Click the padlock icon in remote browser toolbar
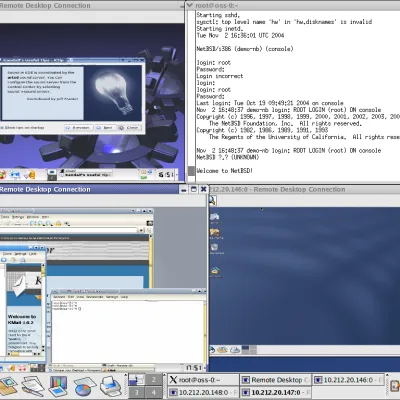Viewport: 400px width, 400px height. point(58,223)
